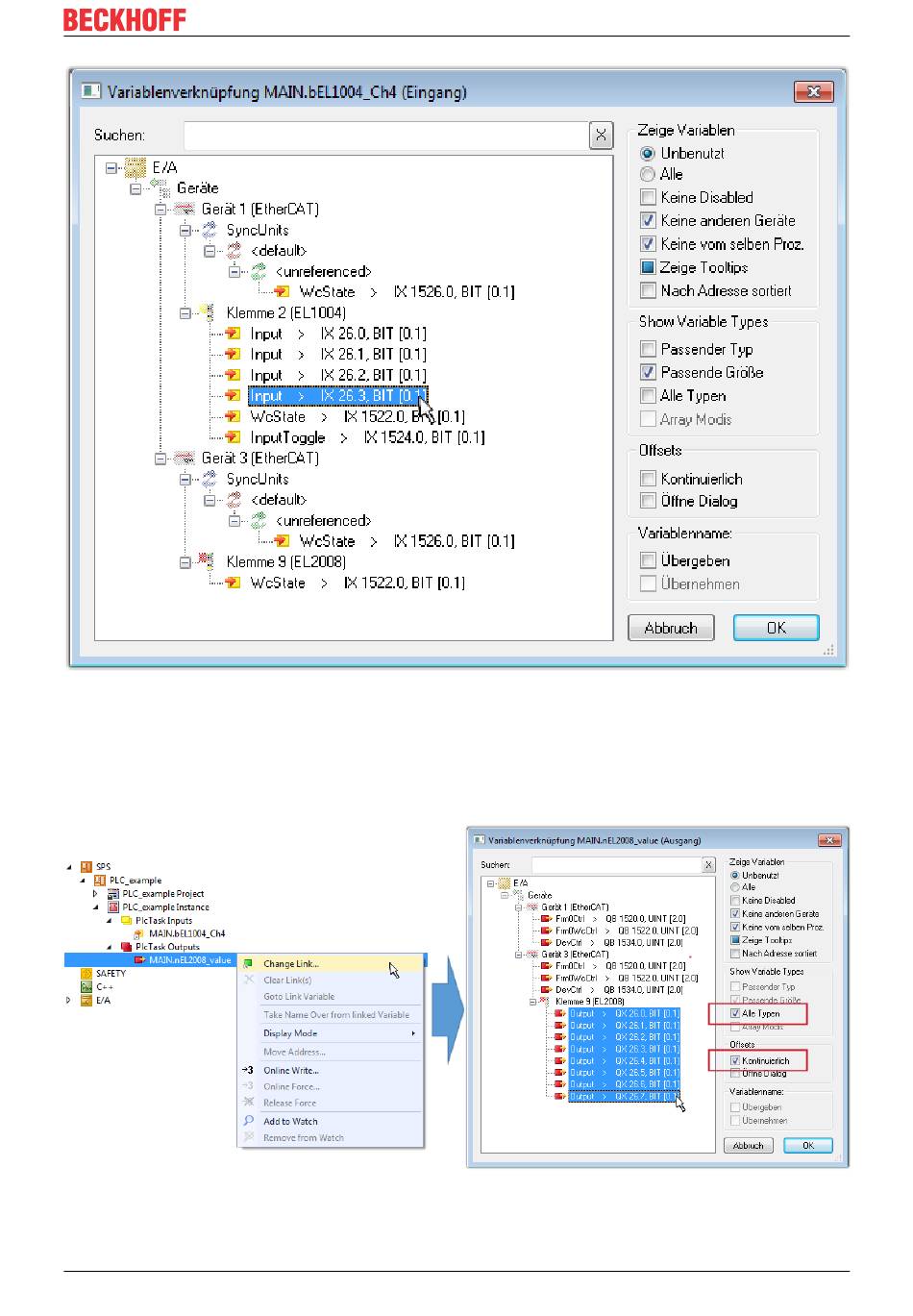Uncheck Kontinuierlich in the Ausgang dialog

(735, 1060)
